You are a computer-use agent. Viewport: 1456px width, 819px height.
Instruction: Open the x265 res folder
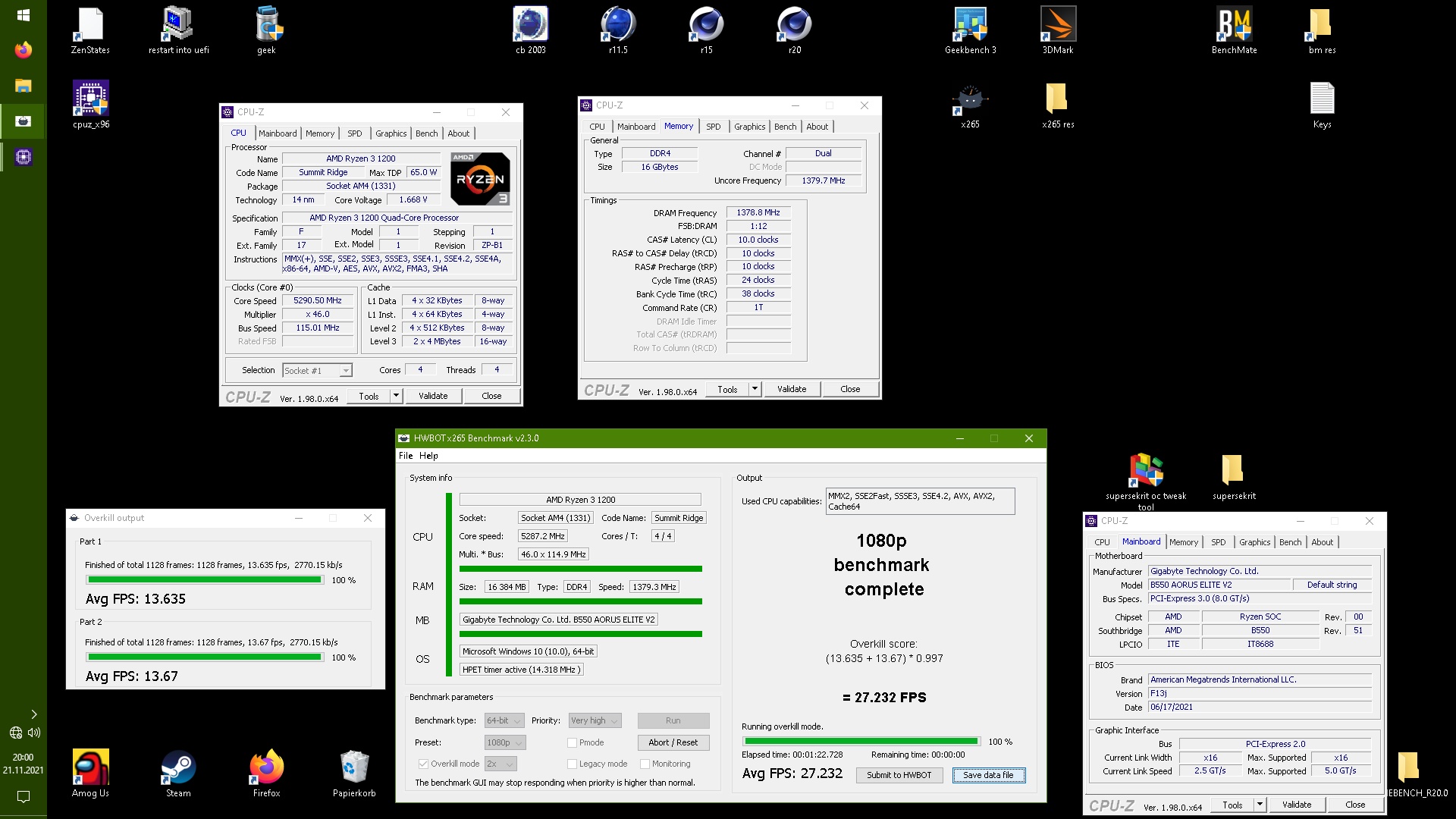(x=1058, y=105)
